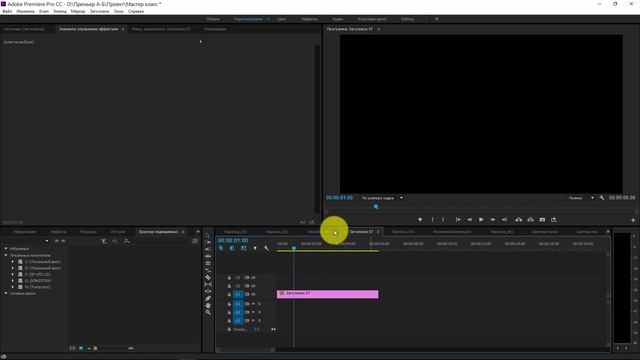This screenshot has height=360, width=640.
Task: Collapse the Локальные накопители tree node
Action: pos(6,255)
